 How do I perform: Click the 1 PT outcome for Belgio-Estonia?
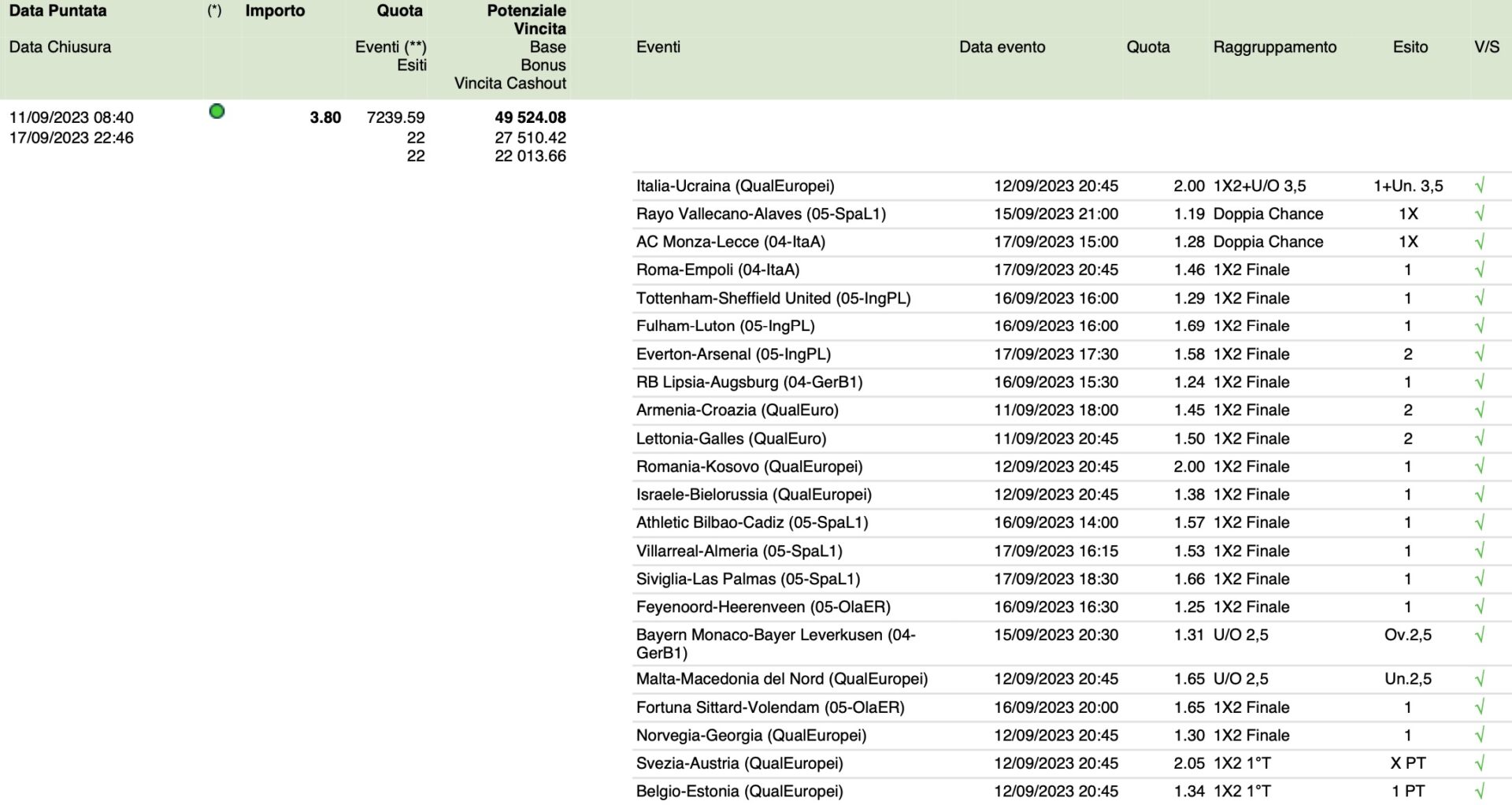(1408, 791)
